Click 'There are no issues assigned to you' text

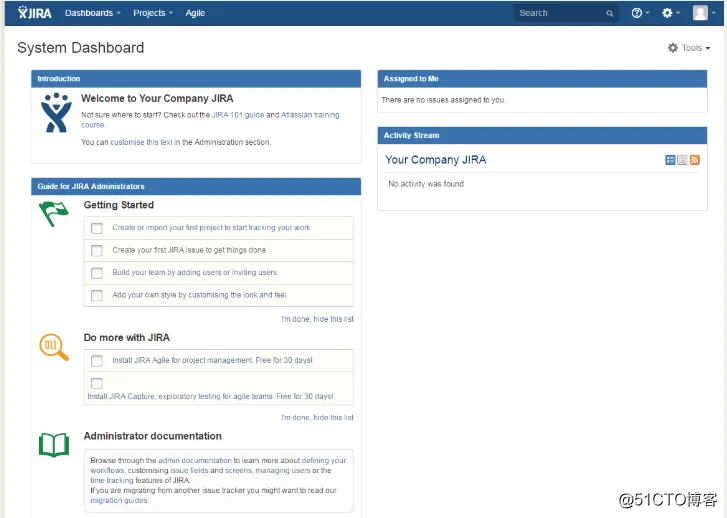click(443, 100)
